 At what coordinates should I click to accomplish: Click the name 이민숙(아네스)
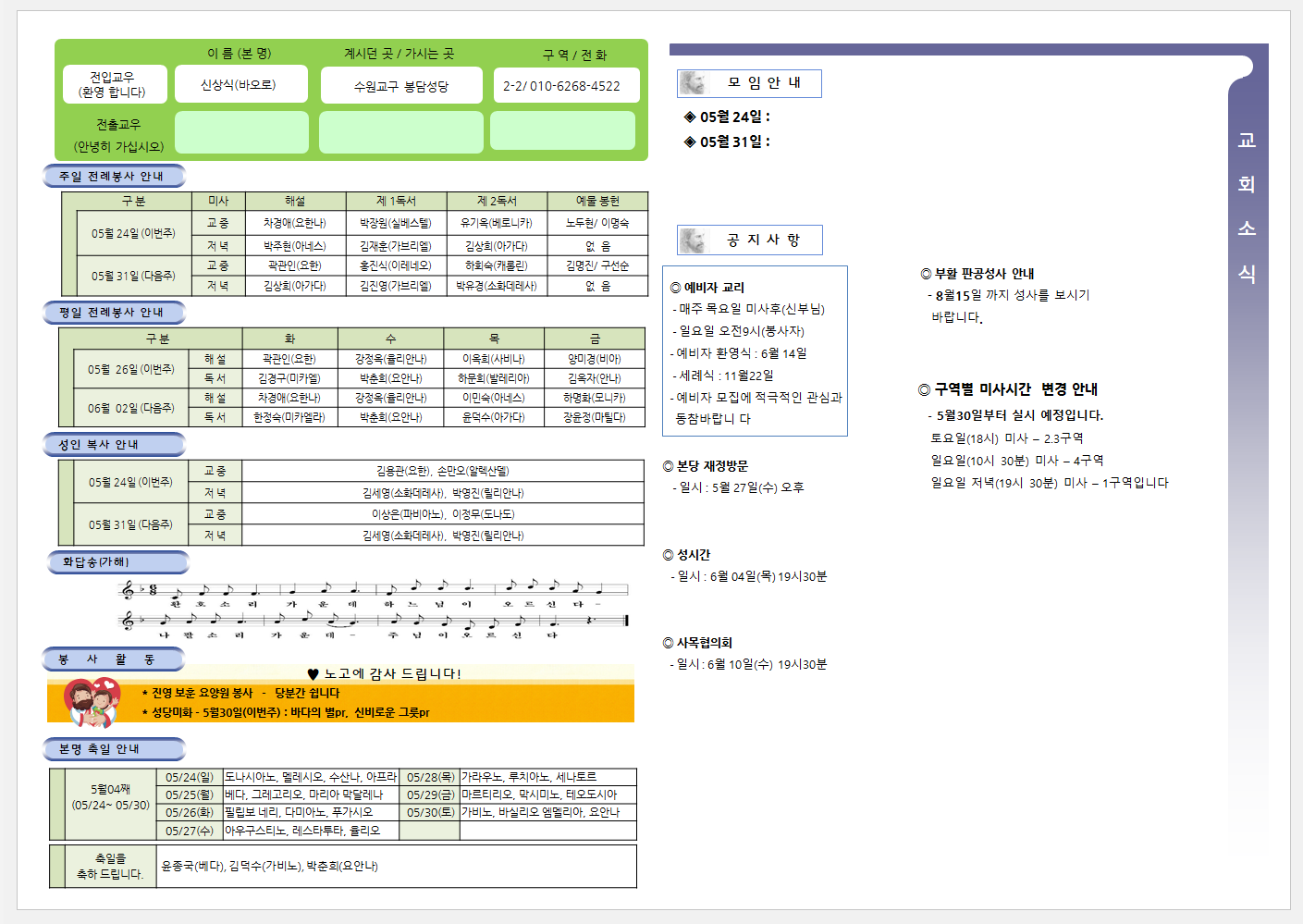point(494,398)
